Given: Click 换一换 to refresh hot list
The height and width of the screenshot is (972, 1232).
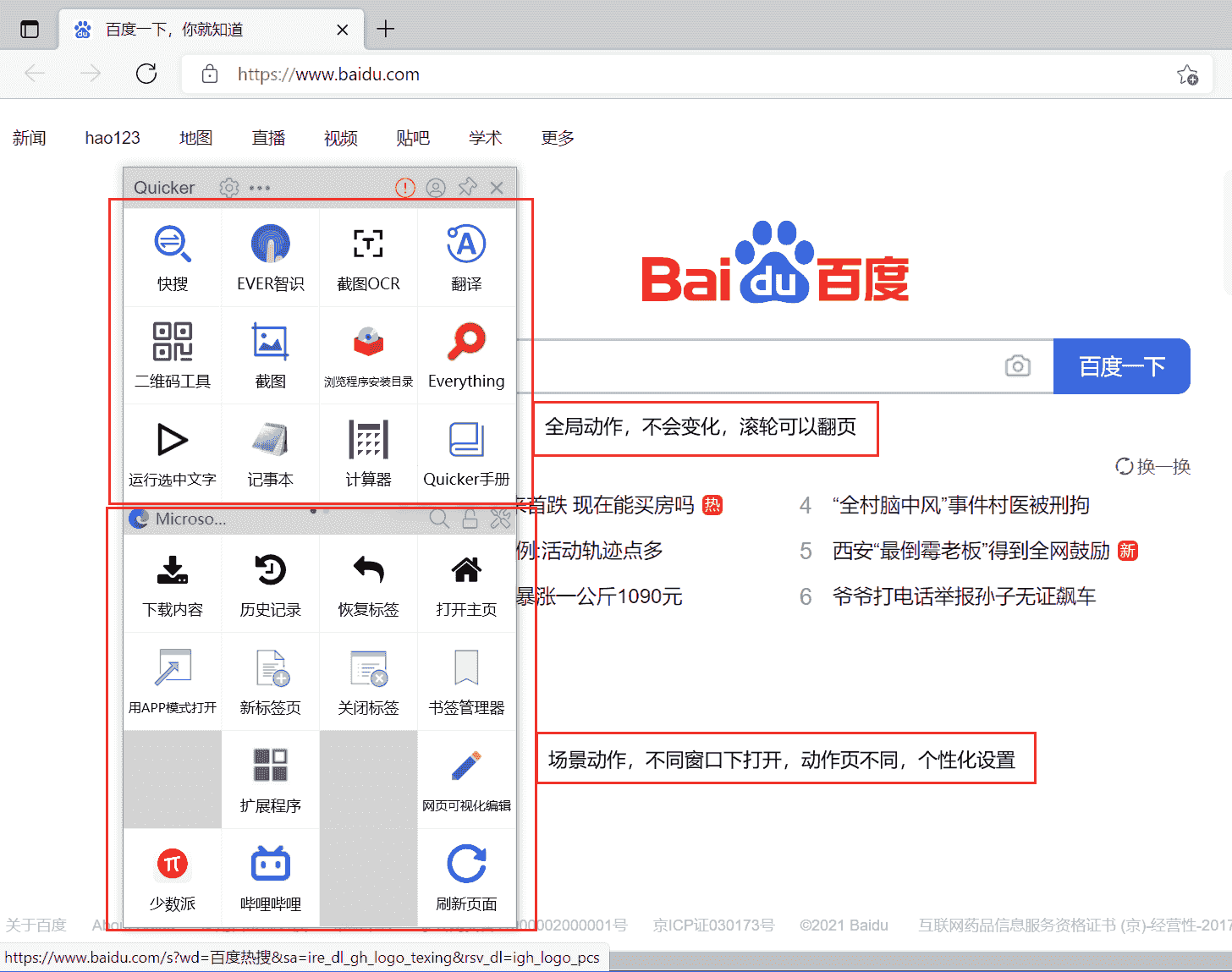Looking at the screenshot, I should 1153,466.
